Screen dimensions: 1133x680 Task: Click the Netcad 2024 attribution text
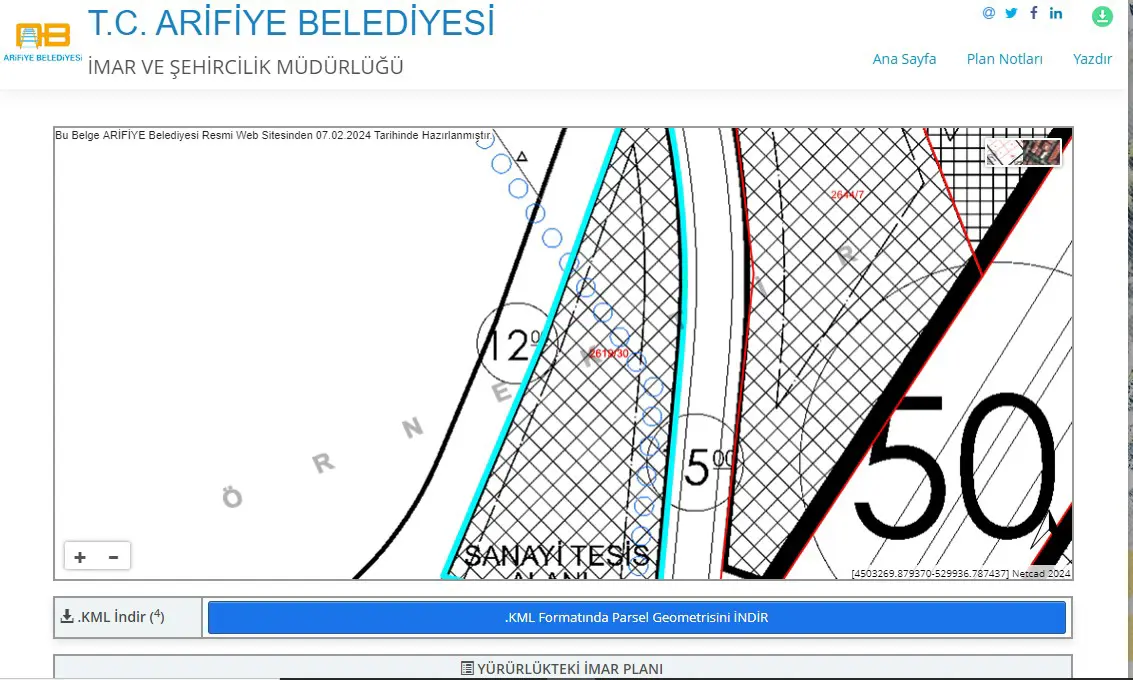pyautogui.click(x=1041, y=574)
